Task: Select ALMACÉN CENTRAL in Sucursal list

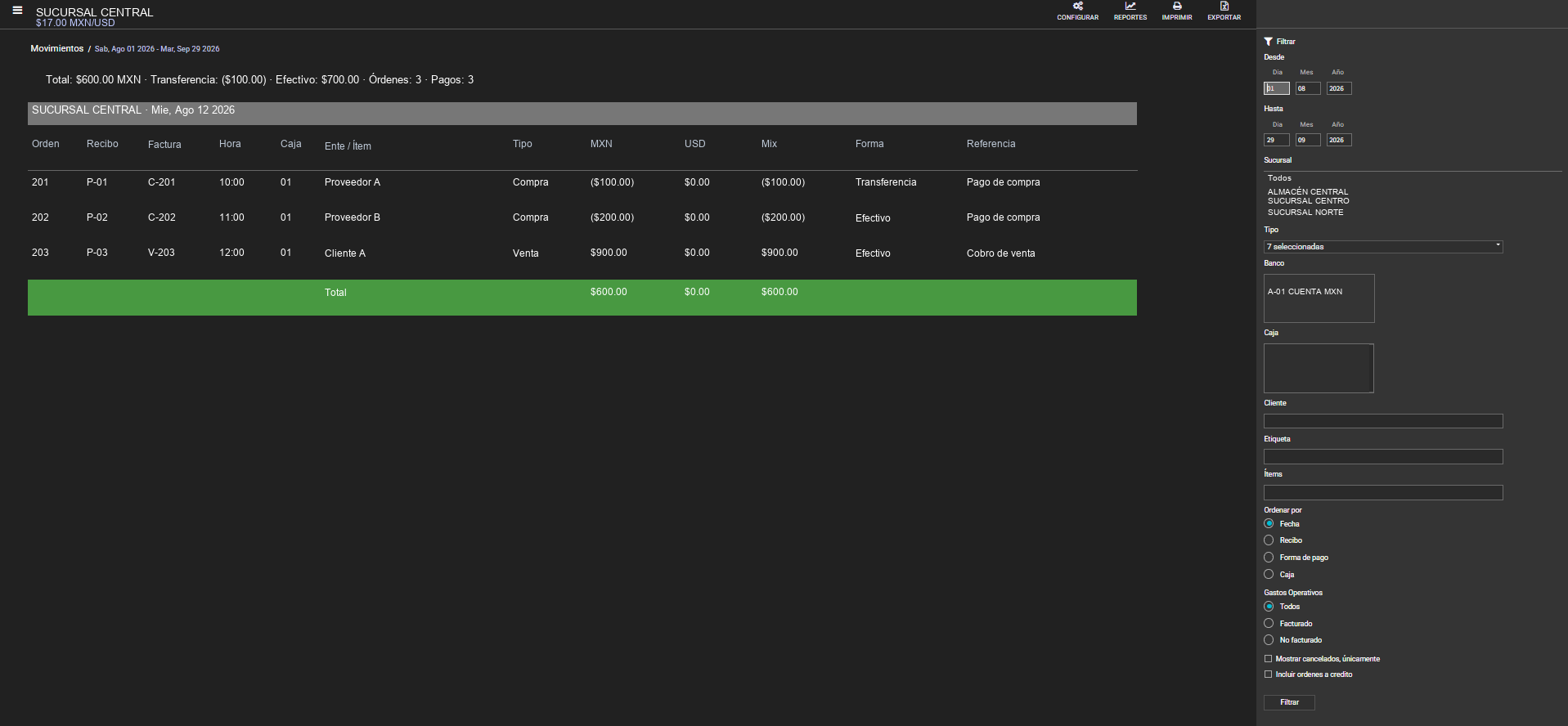Action: [1308, 192]
